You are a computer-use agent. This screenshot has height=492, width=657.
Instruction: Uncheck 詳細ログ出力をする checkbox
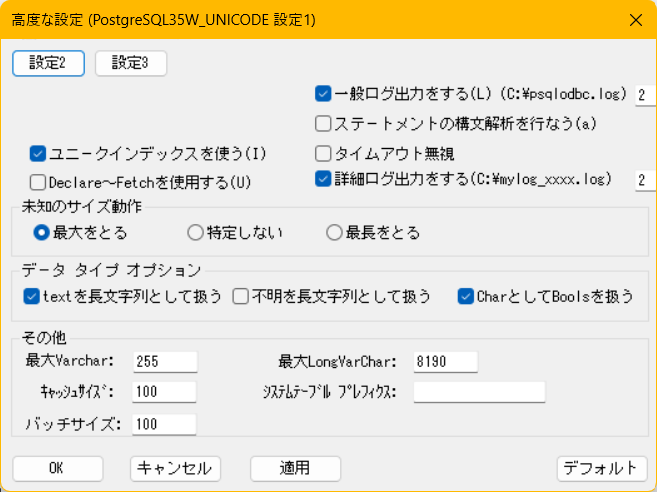point(323,179)
